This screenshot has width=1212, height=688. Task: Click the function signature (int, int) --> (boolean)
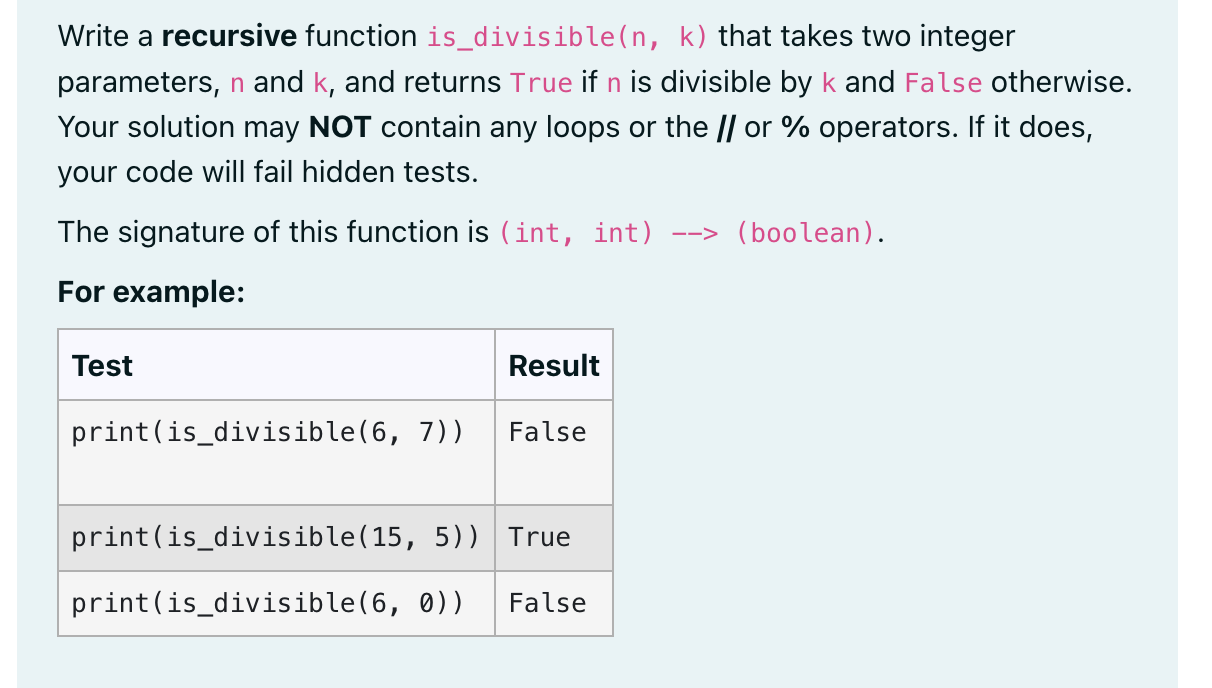[689, 232]
